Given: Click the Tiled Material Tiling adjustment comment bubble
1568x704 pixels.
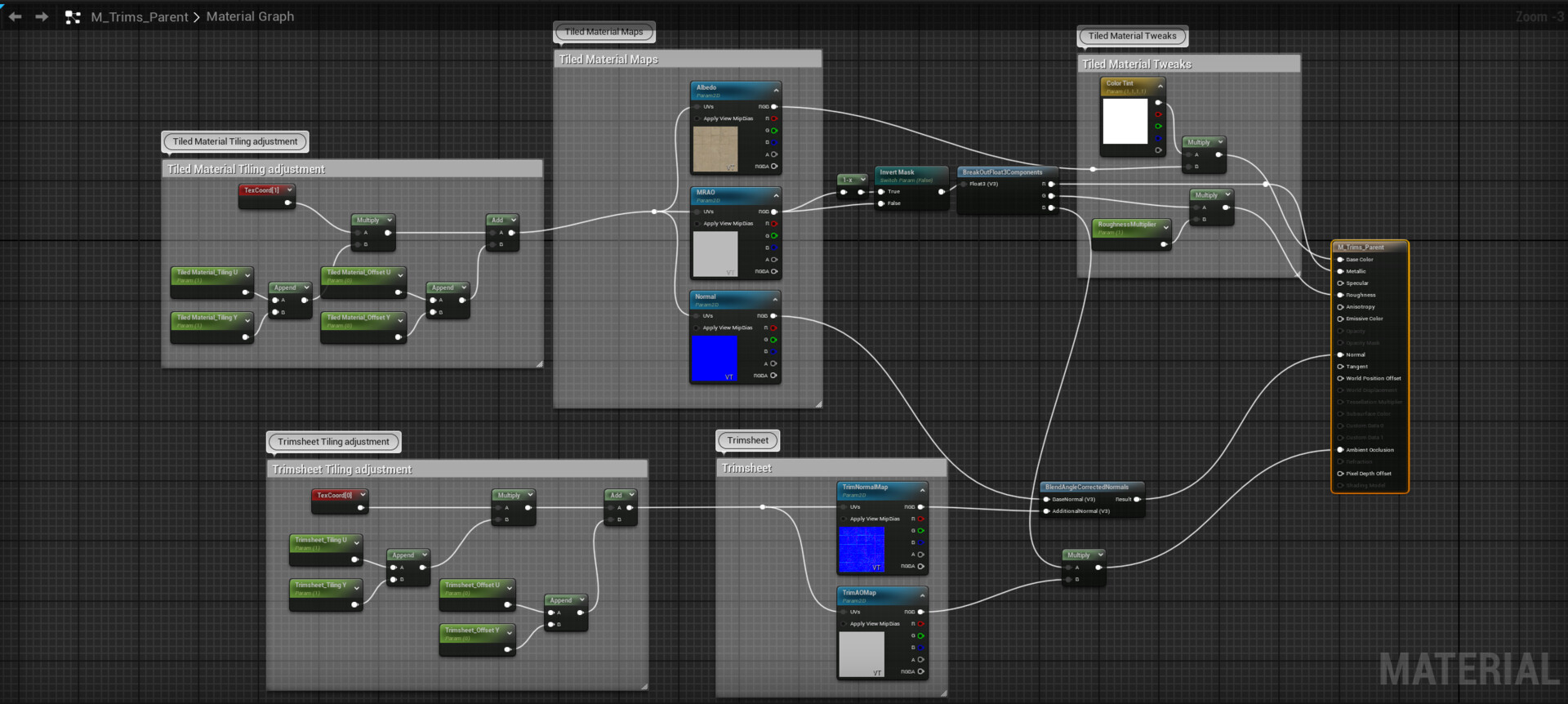Looking at the screenshot, I should (x=235, y=141).
